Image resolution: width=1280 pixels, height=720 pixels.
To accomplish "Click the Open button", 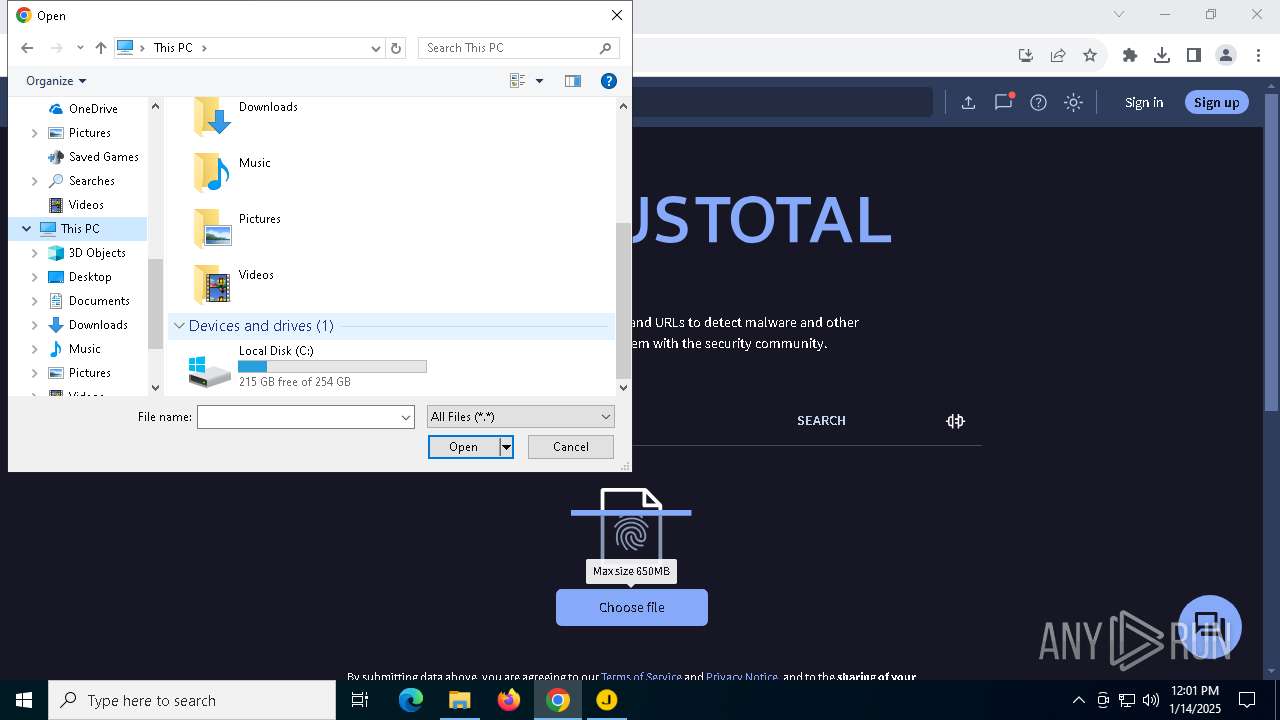I will [x=463, y=447].
